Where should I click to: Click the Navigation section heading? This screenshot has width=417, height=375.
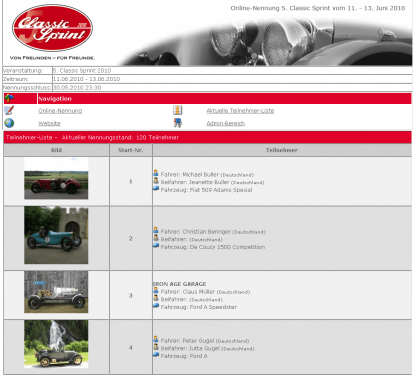pos(55,99)
